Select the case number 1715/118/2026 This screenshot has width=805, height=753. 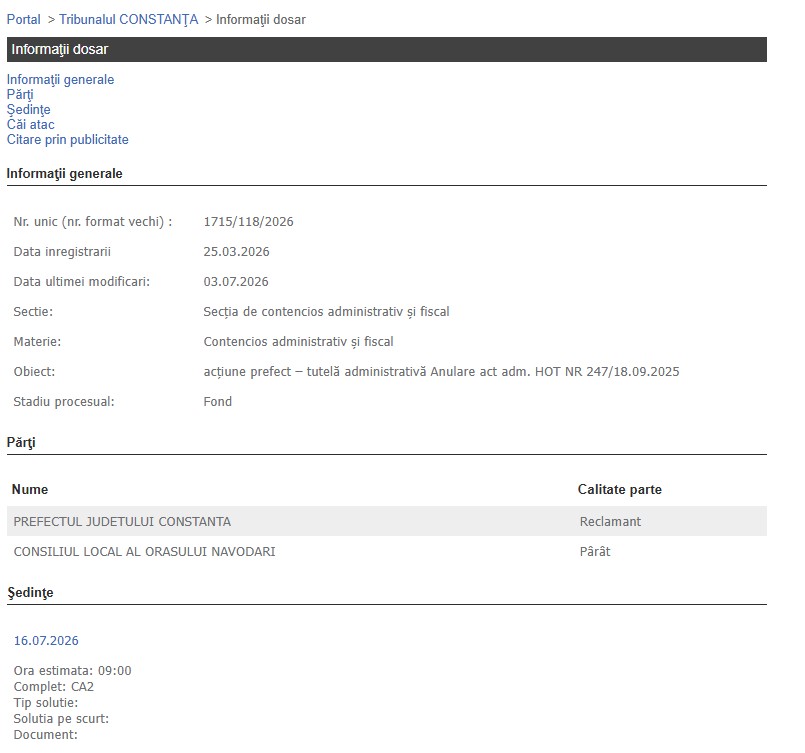pyautogui.click(x=248, y=222)
